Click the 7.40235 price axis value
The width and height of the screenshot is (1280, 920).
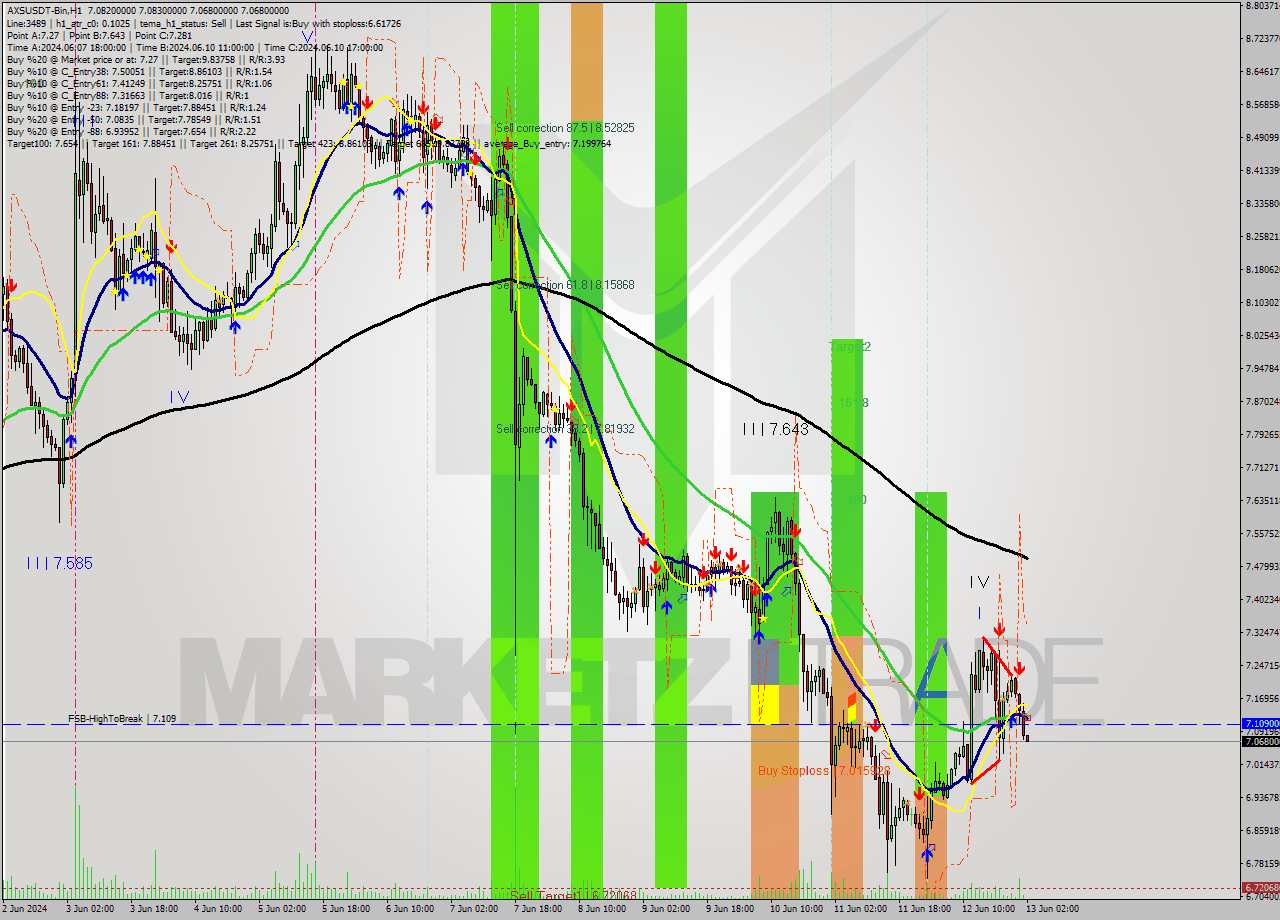point(1262,599)
